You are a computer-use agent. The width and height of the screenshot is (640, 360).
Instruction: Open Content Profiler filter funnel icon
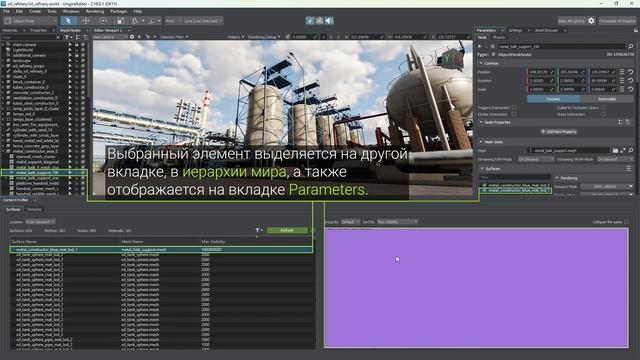pyautogui.click(x=258, y=230)
